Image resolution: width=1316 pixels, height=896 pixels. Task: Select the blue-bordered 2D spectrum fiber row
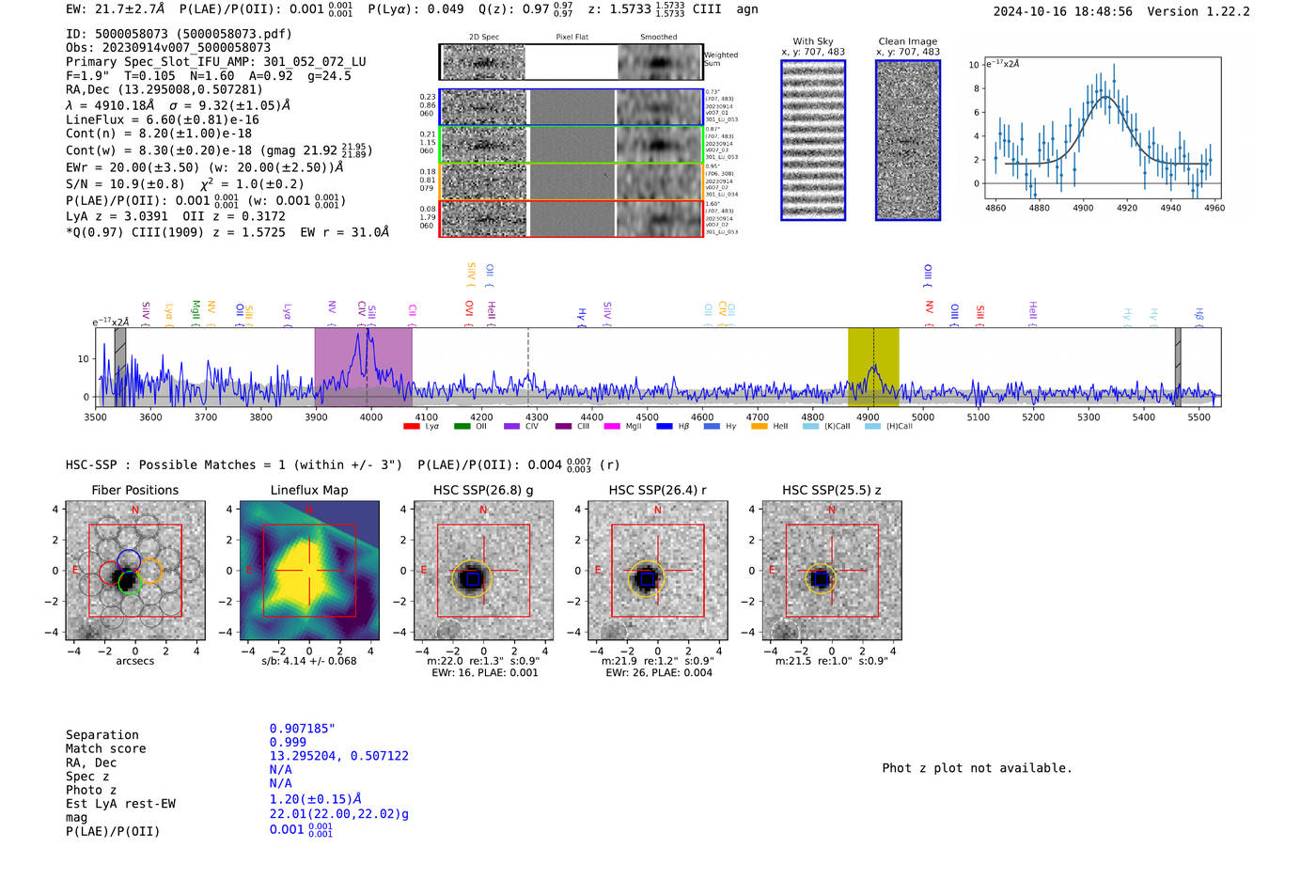pyautogui.click(x=571, y=108)
